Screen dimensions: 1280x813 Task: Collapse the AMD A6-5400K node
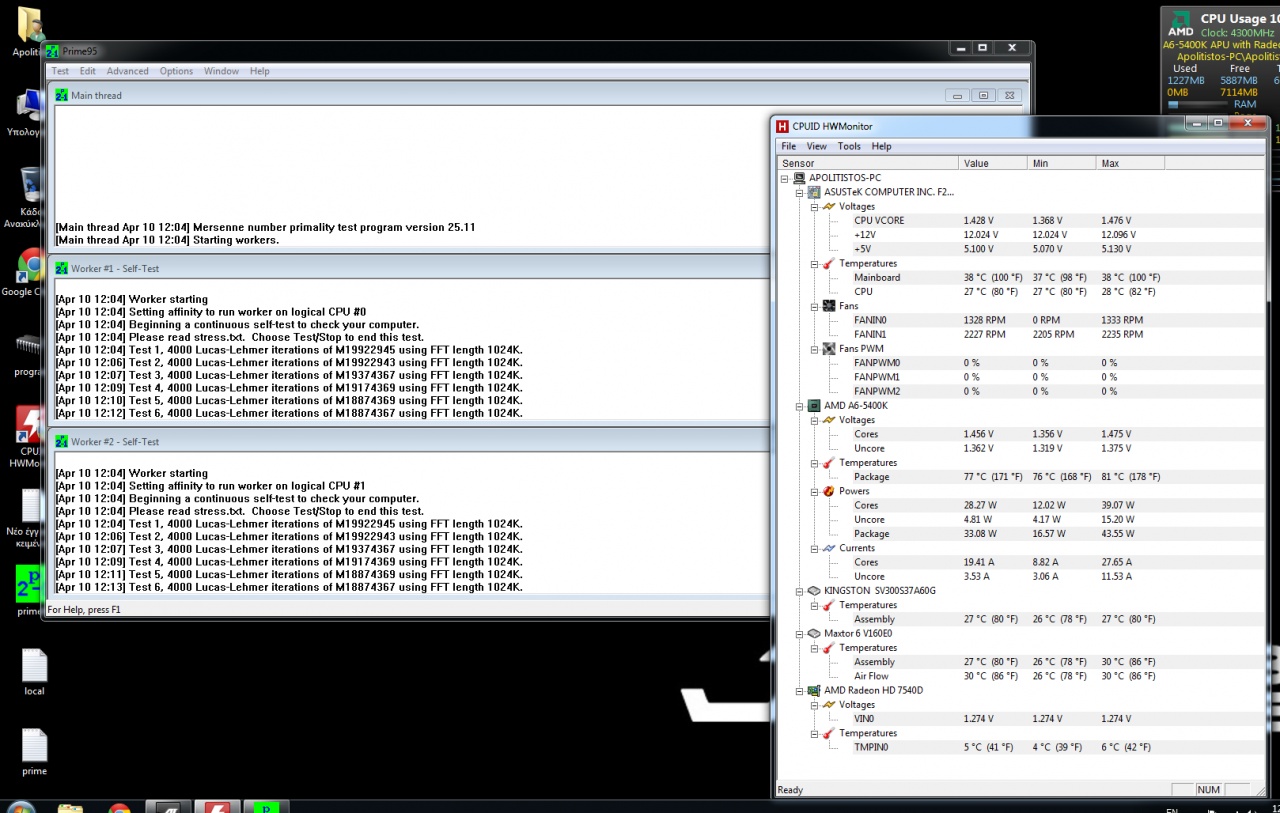800,406
